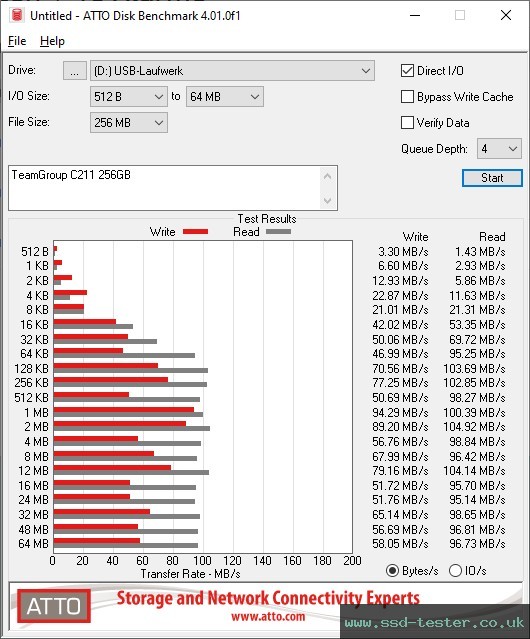Viewport: 530px width, 639px height.
Task: Click the 64 MB row label in chart
Action: tap(33, 544)
